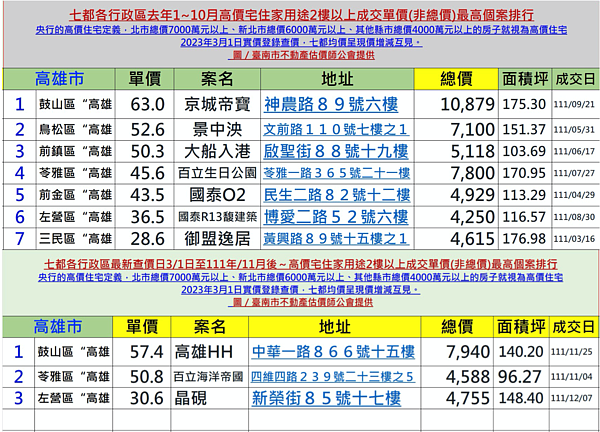This screenshot has height=432, width=600.
Task: Select cell 御盟逸居
Action: 217,239
